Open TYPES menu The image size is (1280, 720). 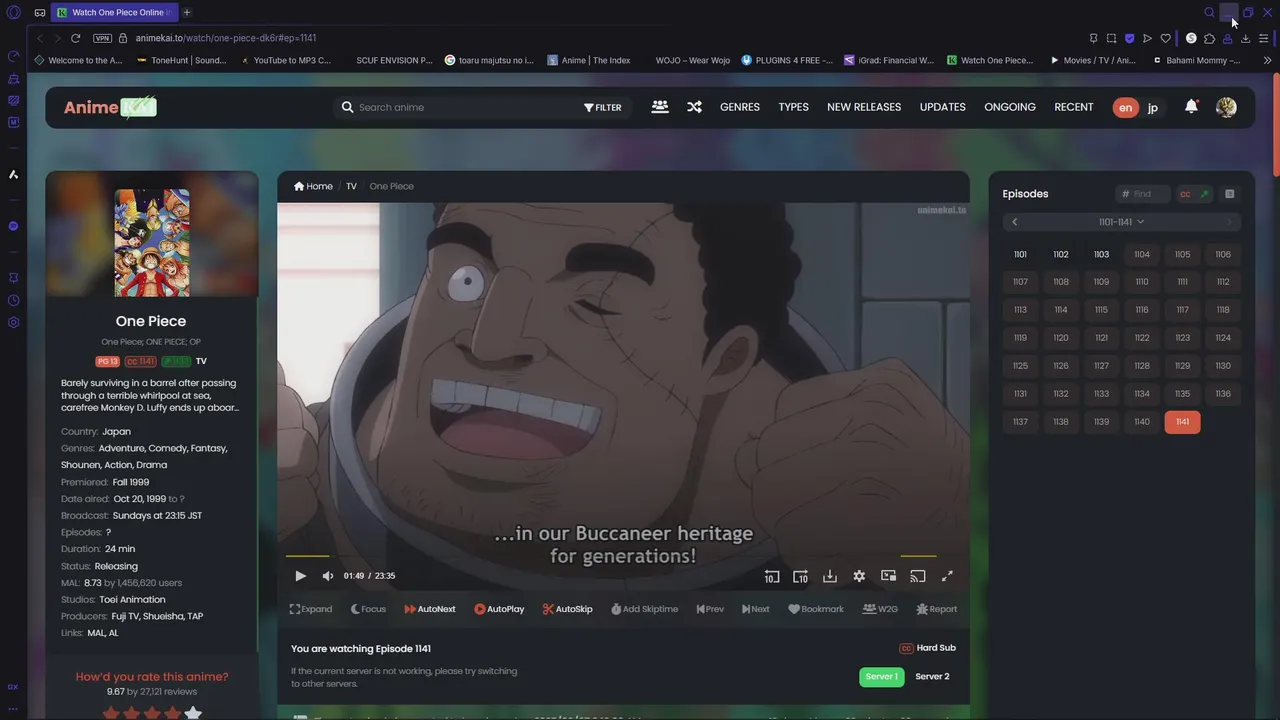[793, 107]
